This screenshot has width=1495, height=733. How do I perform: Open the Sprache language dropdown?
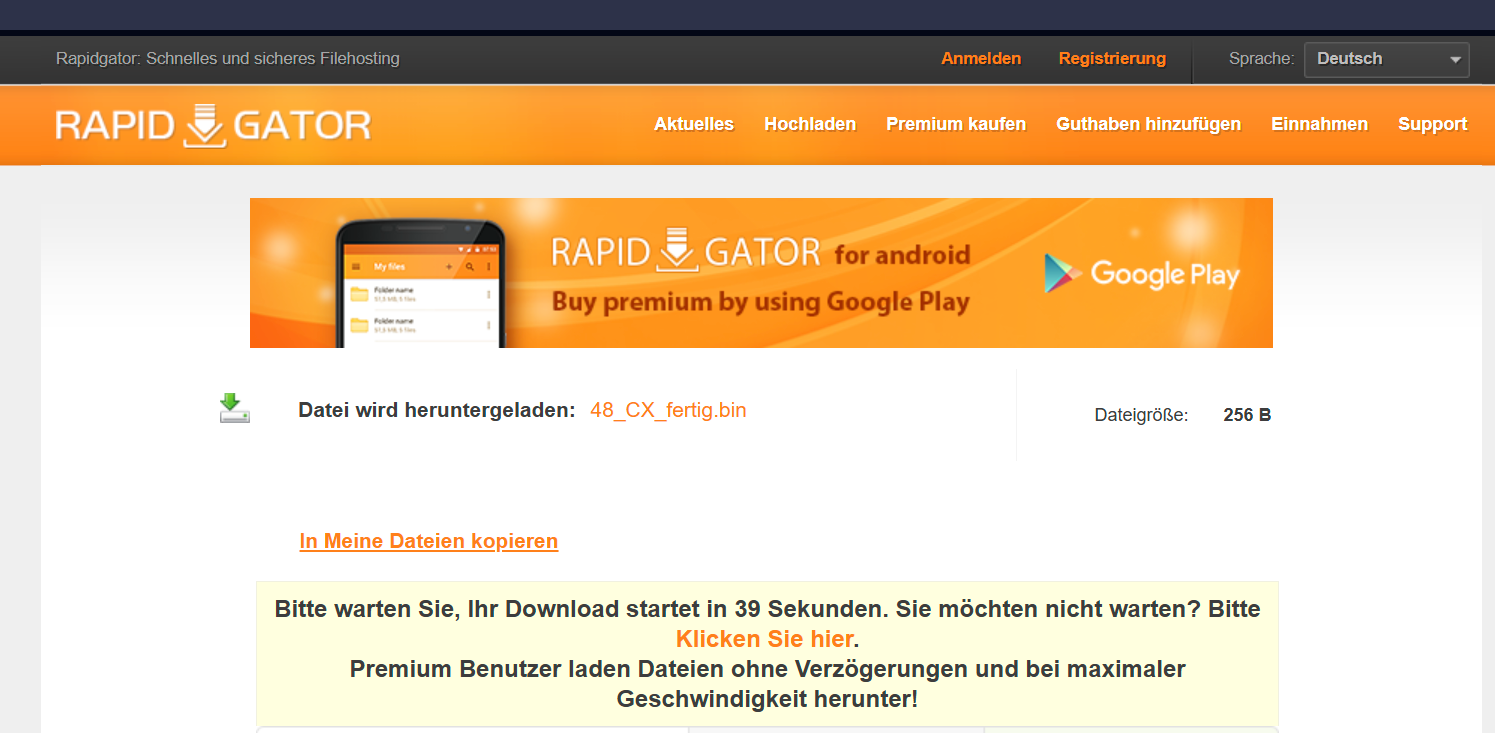coord(1386,59)
